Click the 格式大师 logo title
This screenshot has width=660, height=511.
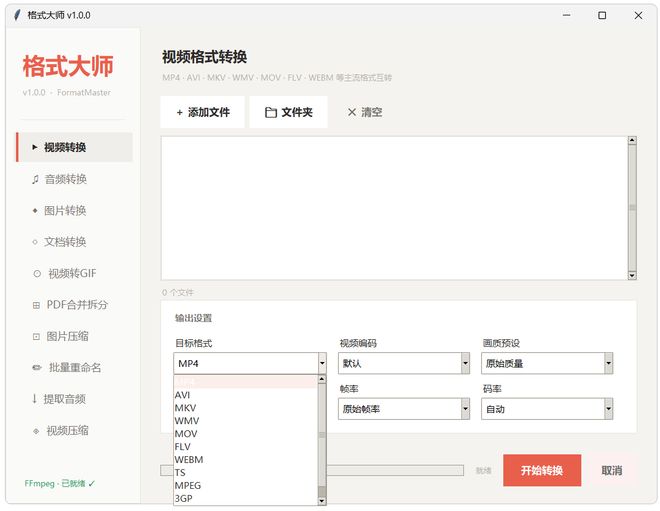tap(68, 66)
